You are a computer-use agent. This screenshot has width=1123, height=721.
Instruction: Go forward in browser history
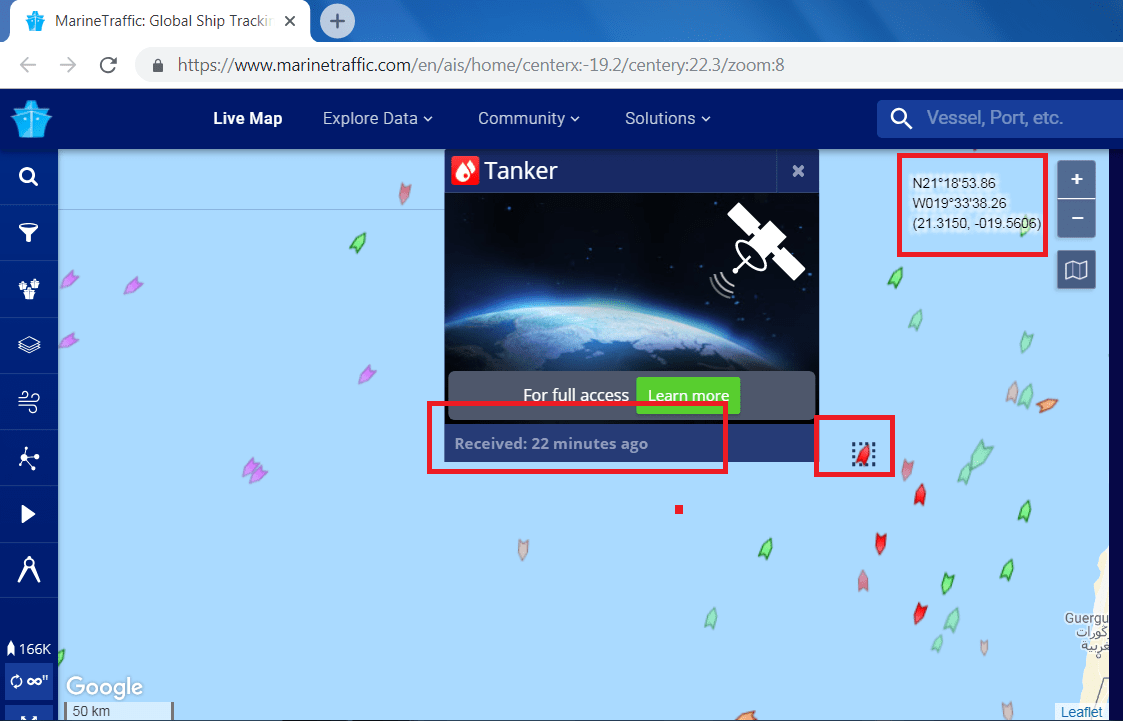coord(68,65)
